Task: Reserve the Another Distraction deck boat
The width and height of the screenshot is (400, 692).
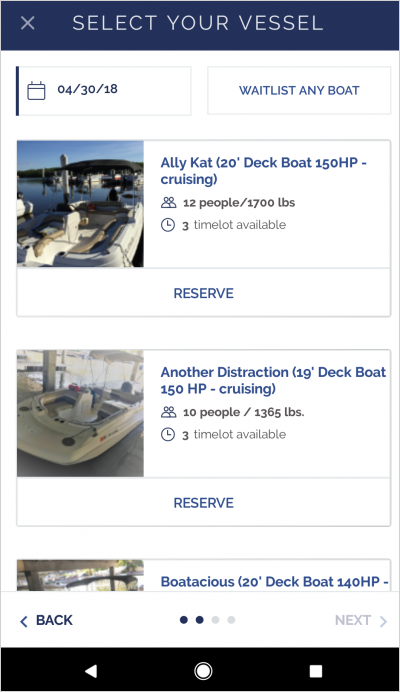Action: pos(204,503)
